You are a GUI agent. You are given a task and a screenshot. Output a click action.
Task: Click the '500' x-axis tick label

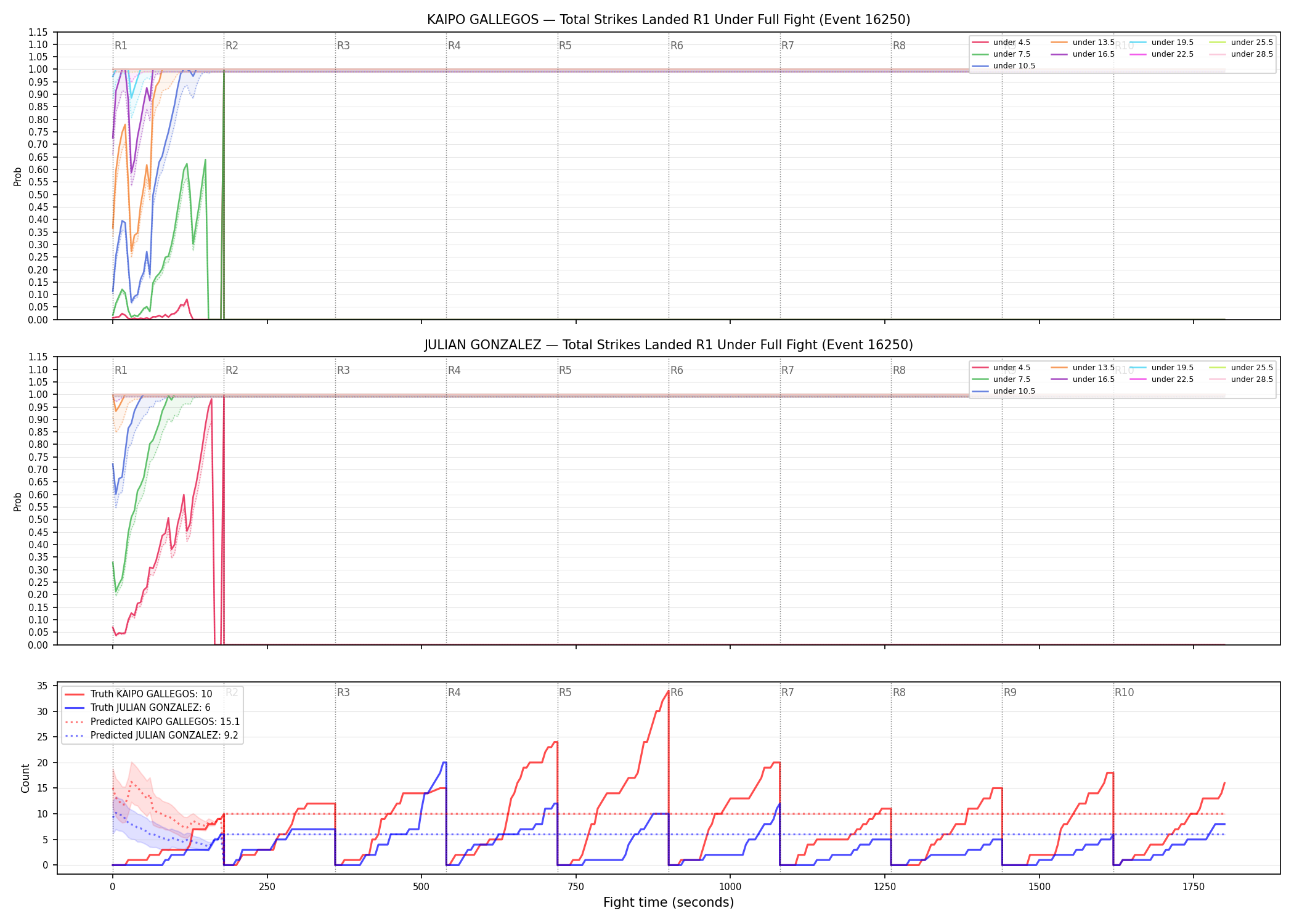(421, 887)
